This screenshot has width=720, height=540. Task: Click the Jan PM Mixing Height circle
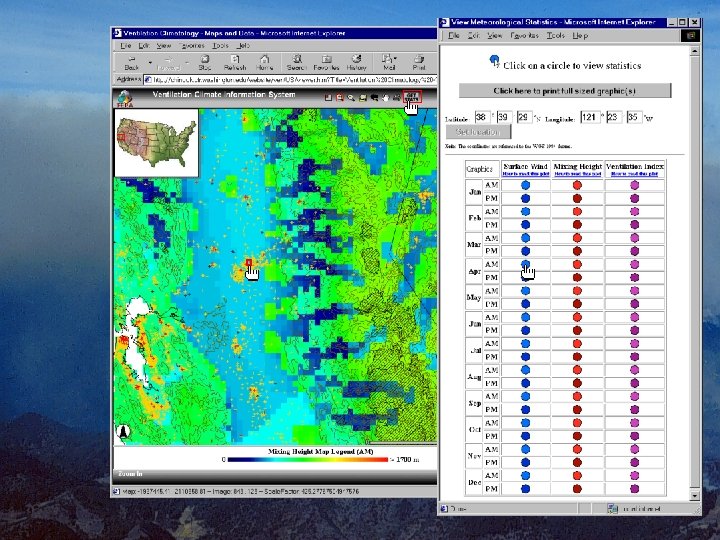click(578, 198)
